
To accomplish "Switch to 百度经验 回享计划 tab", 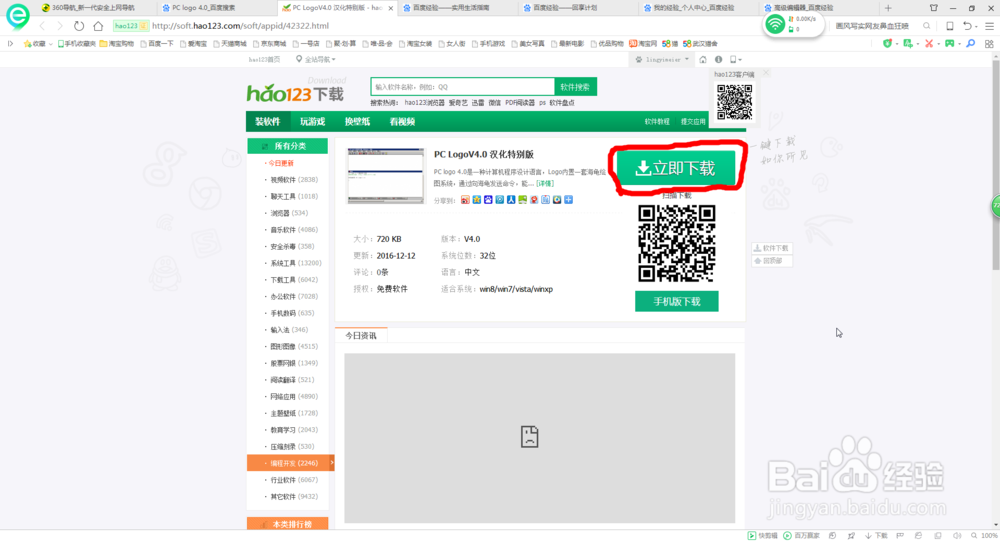I will [565, 8].
